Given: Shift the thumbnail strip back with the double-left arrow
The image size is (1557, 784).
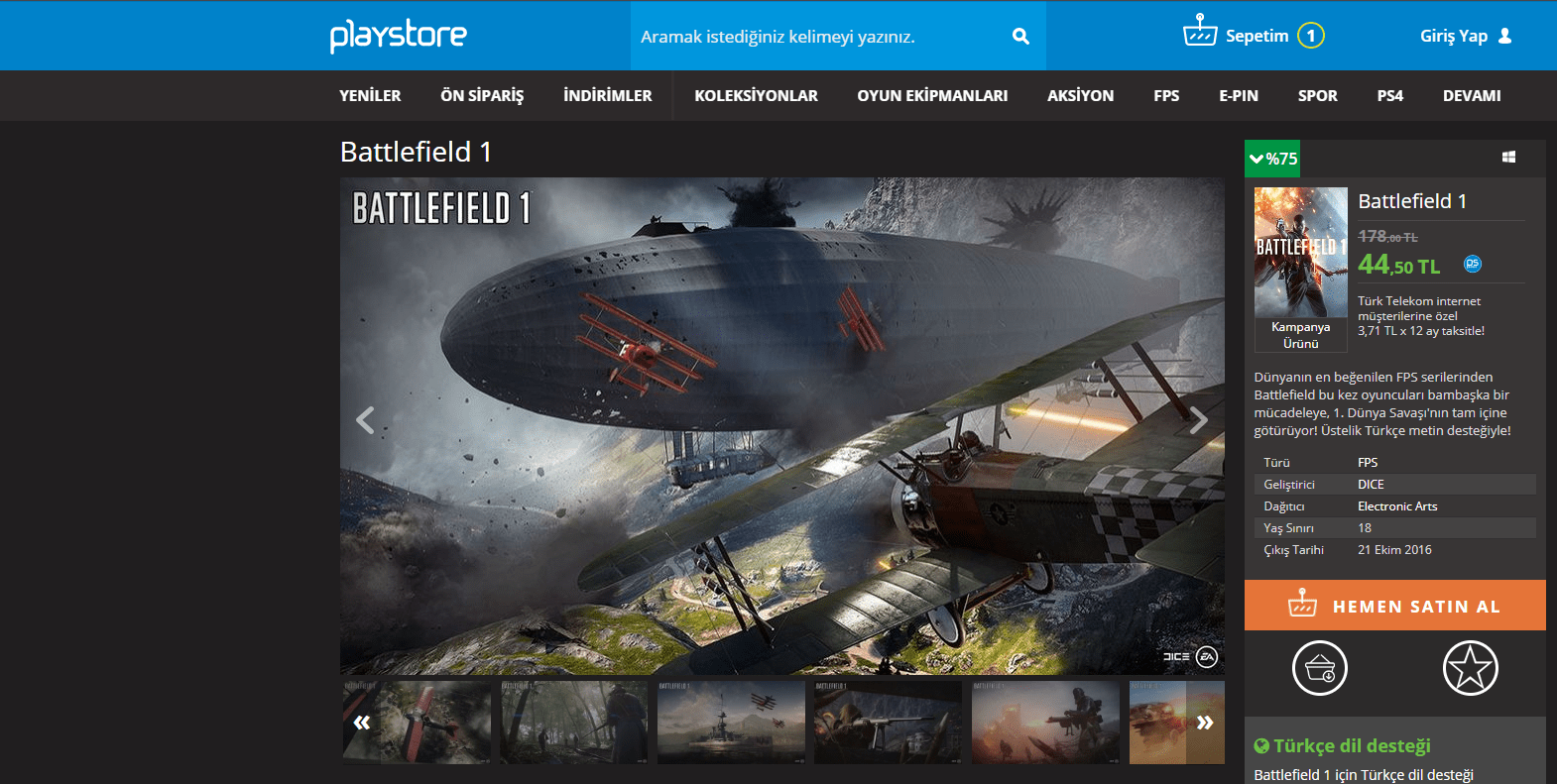Looking at the screenshot, I should pos(362,723).
